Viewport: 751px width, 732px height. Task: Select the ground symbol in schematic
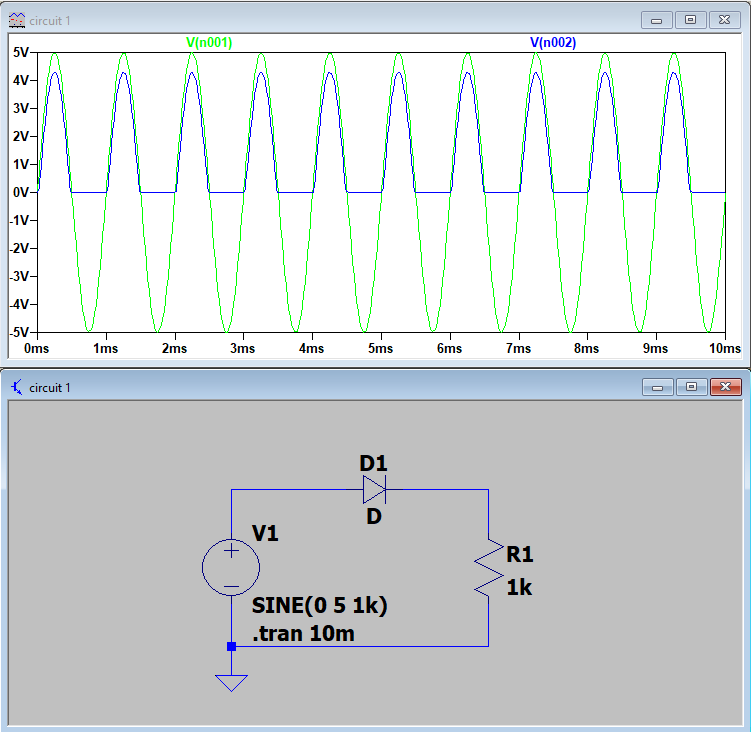click(x=231, y=682)
